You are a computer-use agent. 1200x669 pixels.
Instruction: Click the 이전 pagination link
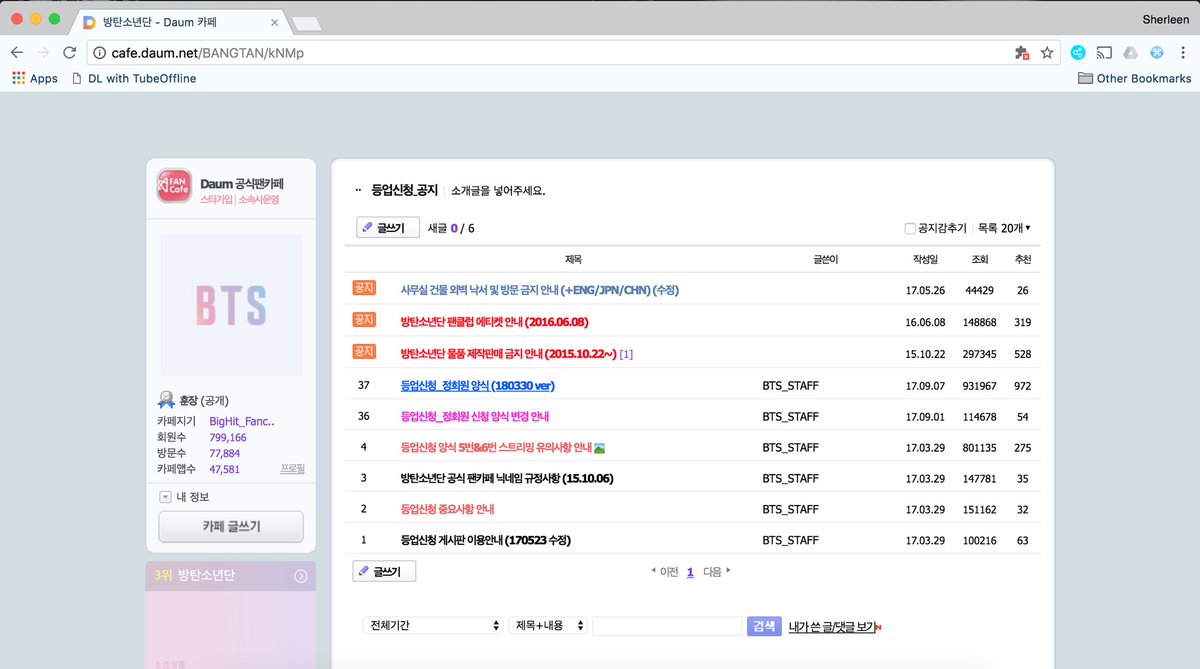[x=664, y=572]
